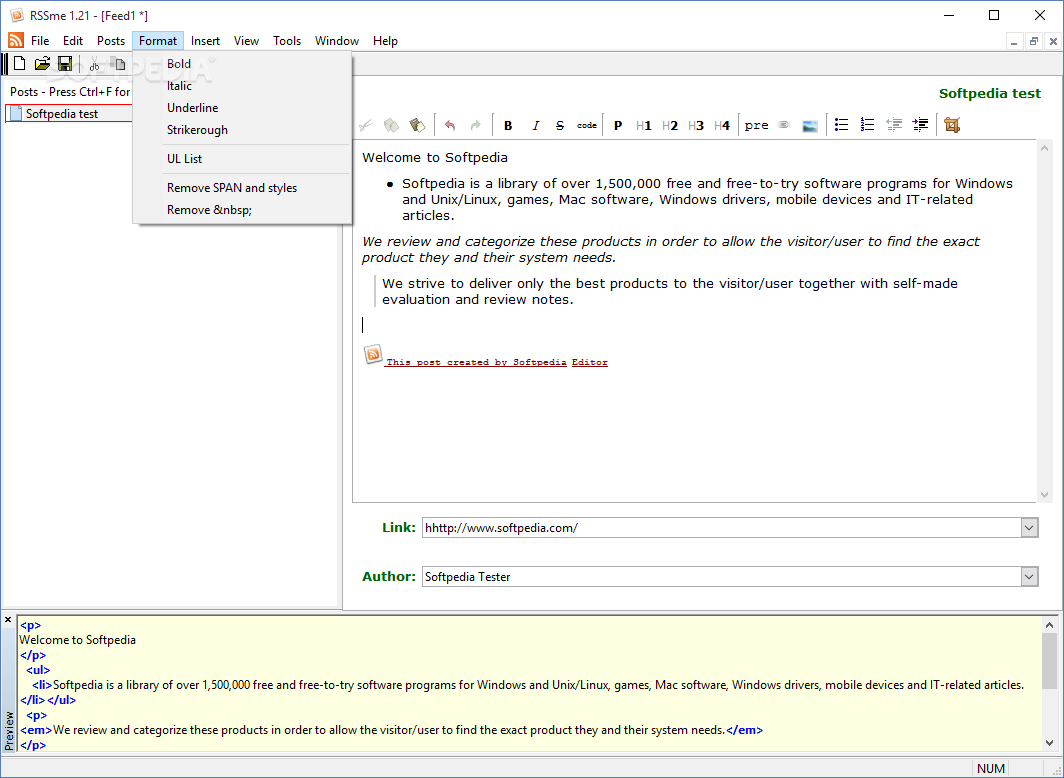This screenshot has width=1064, height=778.
Task: Apply Heading 4 with the H4 button
Action: tap(722, 125)
